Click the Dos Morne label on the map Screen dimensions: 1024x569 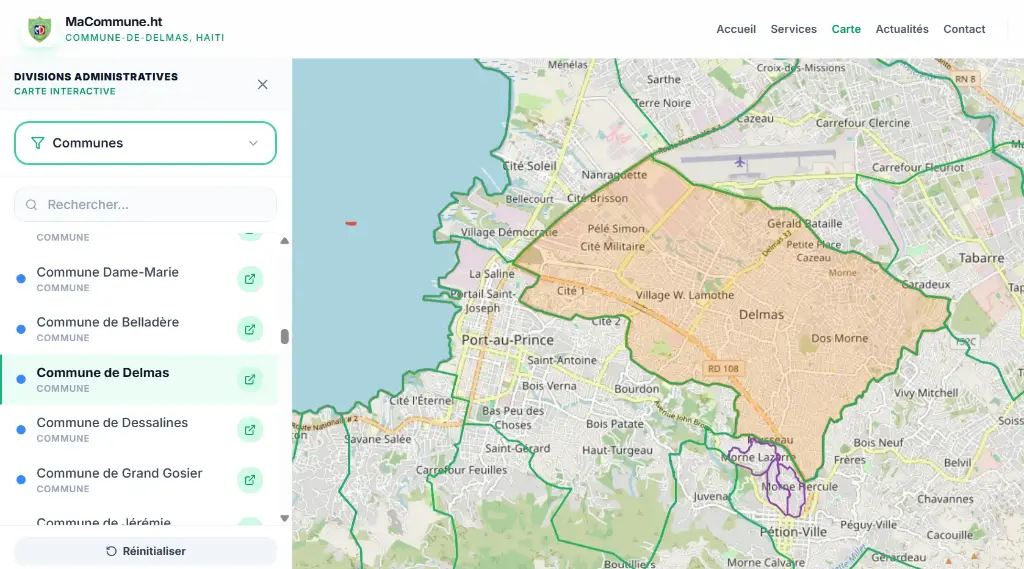[x=839, y=338]
